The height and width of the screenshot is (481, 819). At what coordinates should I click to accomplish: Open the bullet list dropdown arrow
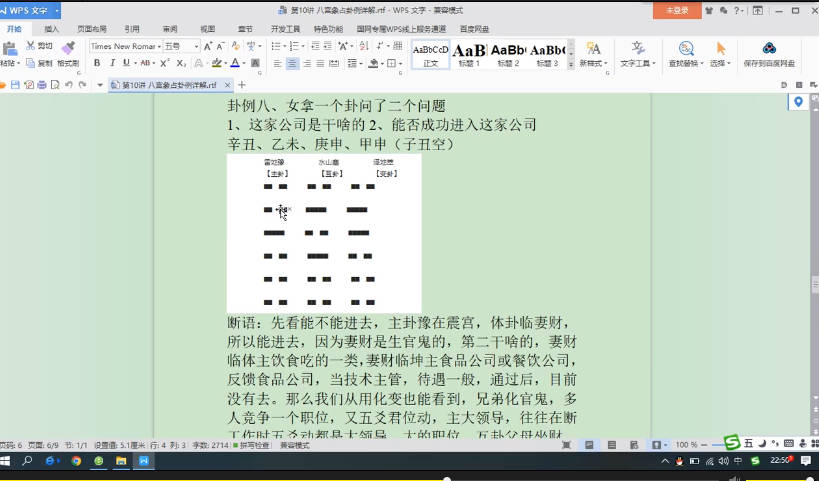284,46
